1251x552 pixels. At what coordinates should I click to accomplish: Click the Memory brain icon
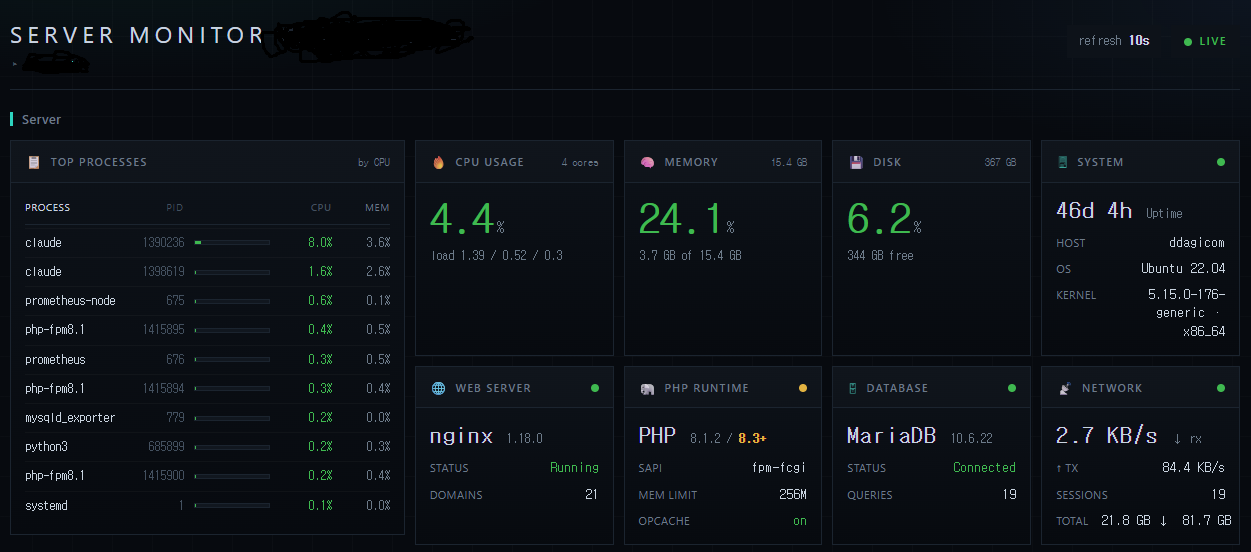coord(647,162)
